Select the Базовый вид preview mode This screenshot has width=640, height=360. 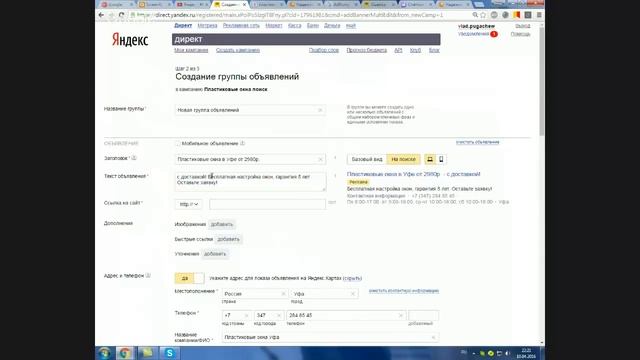coord(367,159)
